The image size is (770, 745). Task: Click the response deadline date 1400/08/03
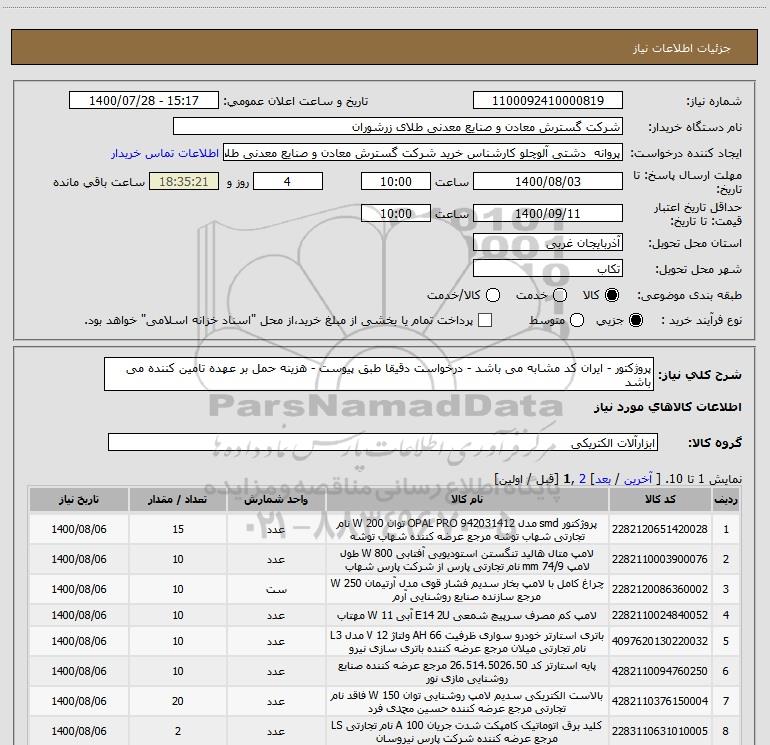tap(548, 181)
